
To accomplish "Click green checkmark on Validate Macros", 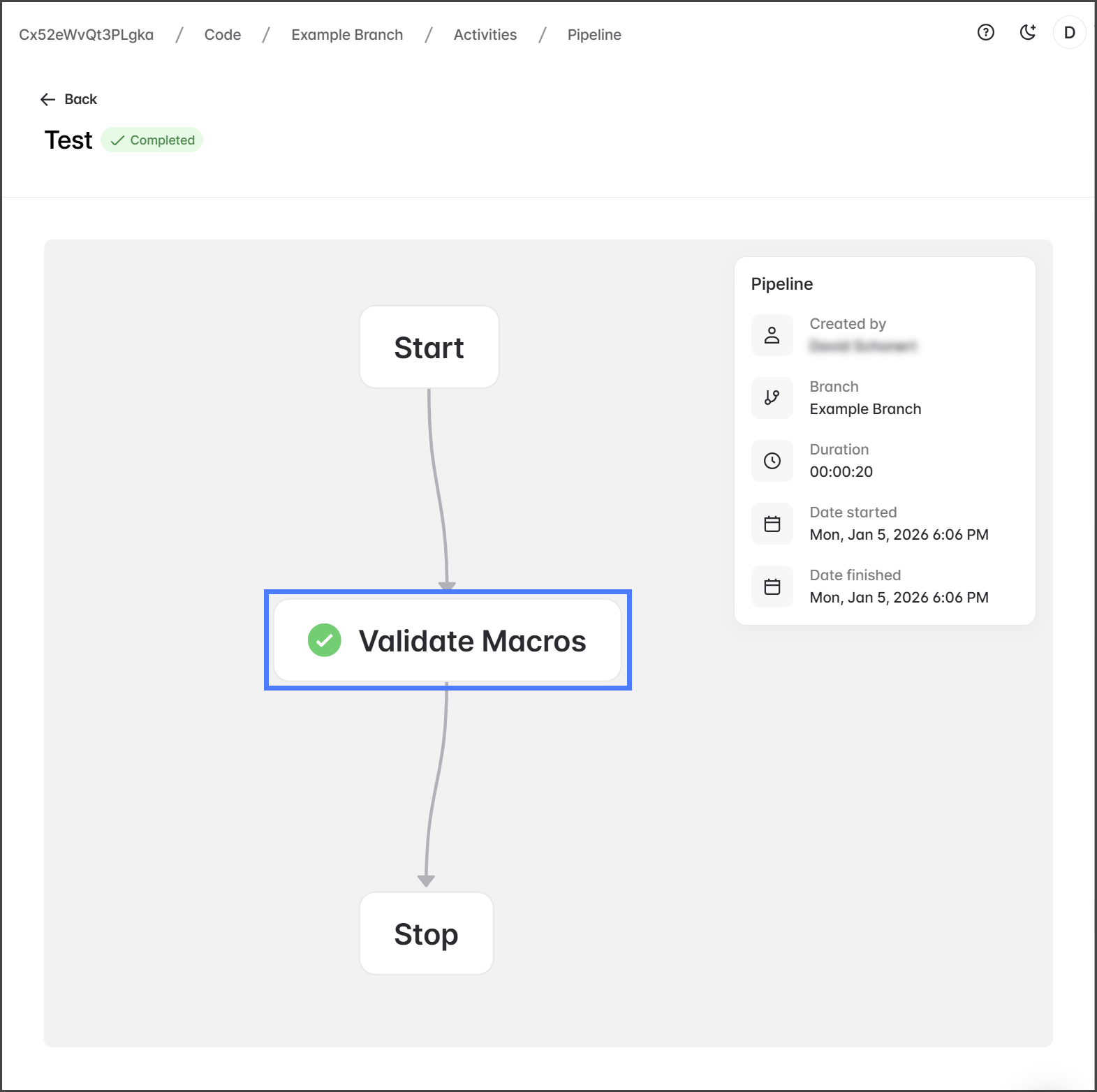I will tap(325, 640).
